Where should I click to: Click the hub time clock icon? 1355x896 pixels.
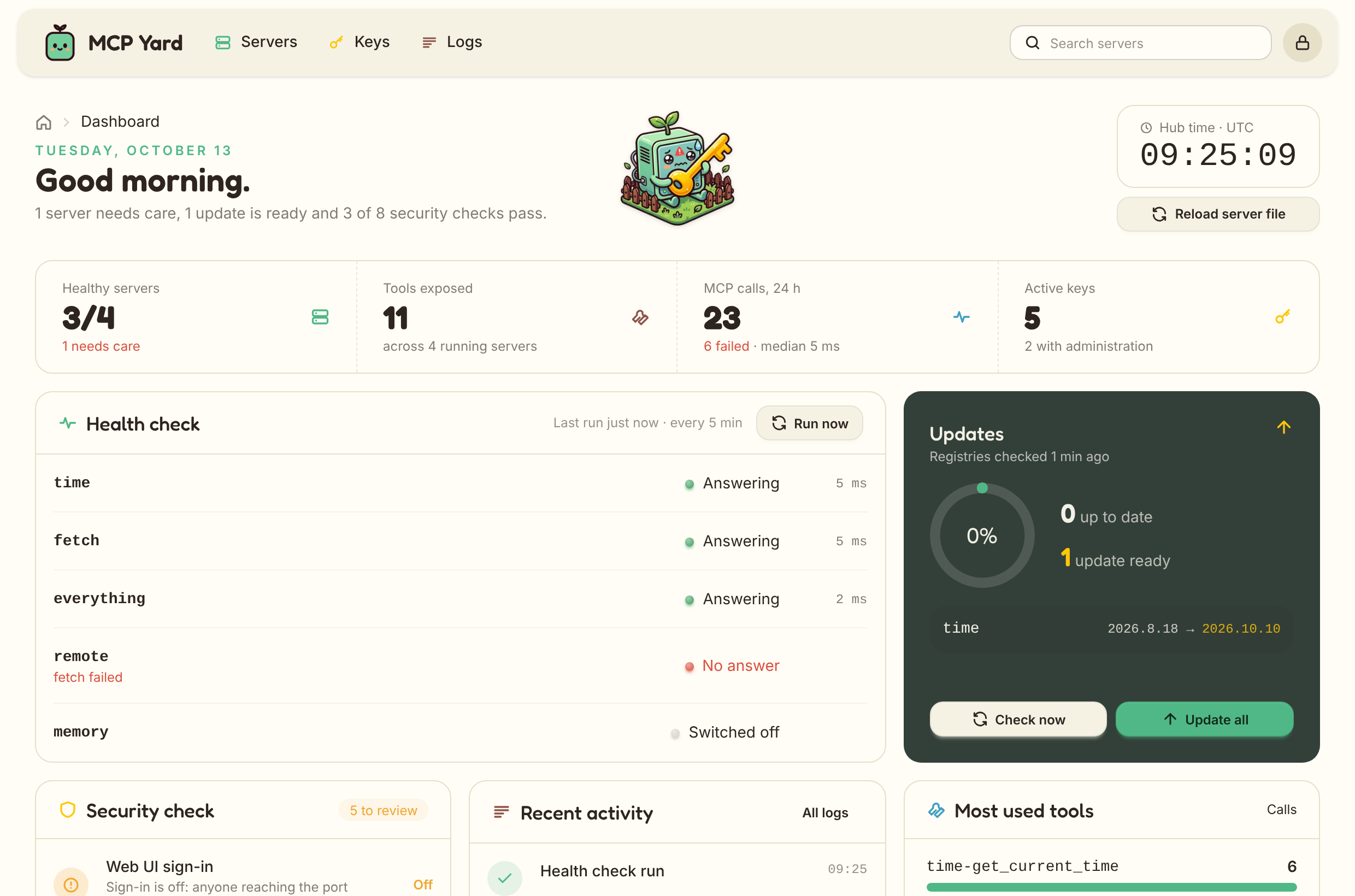click(x=1146, y=128)
